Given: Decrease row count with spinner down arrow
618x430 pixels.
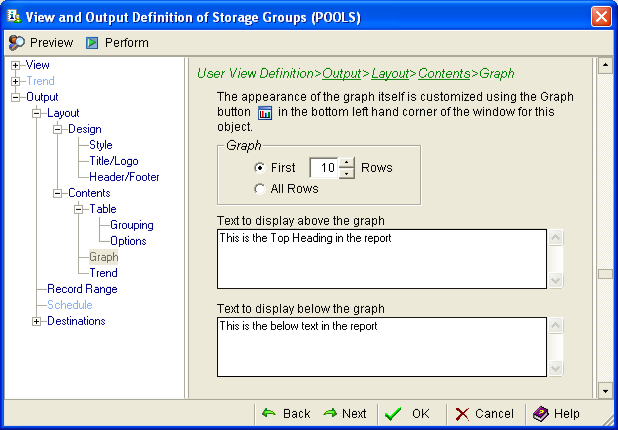Looking at the screenshot, I should pyautogui.click(x=346, y=173).
